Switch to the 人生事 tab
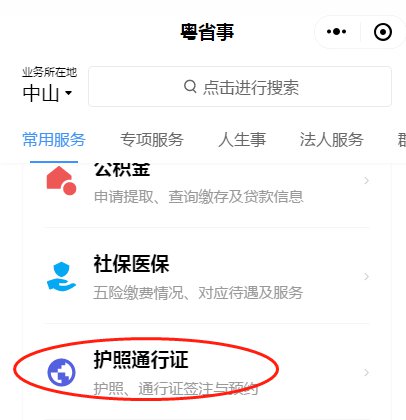The width and height of the screenshot is (406, 420). point(242,139)
